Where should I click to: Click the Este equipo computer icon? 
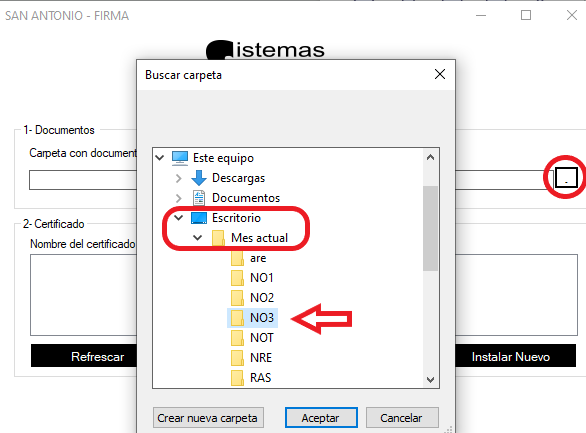coord(180,158)
